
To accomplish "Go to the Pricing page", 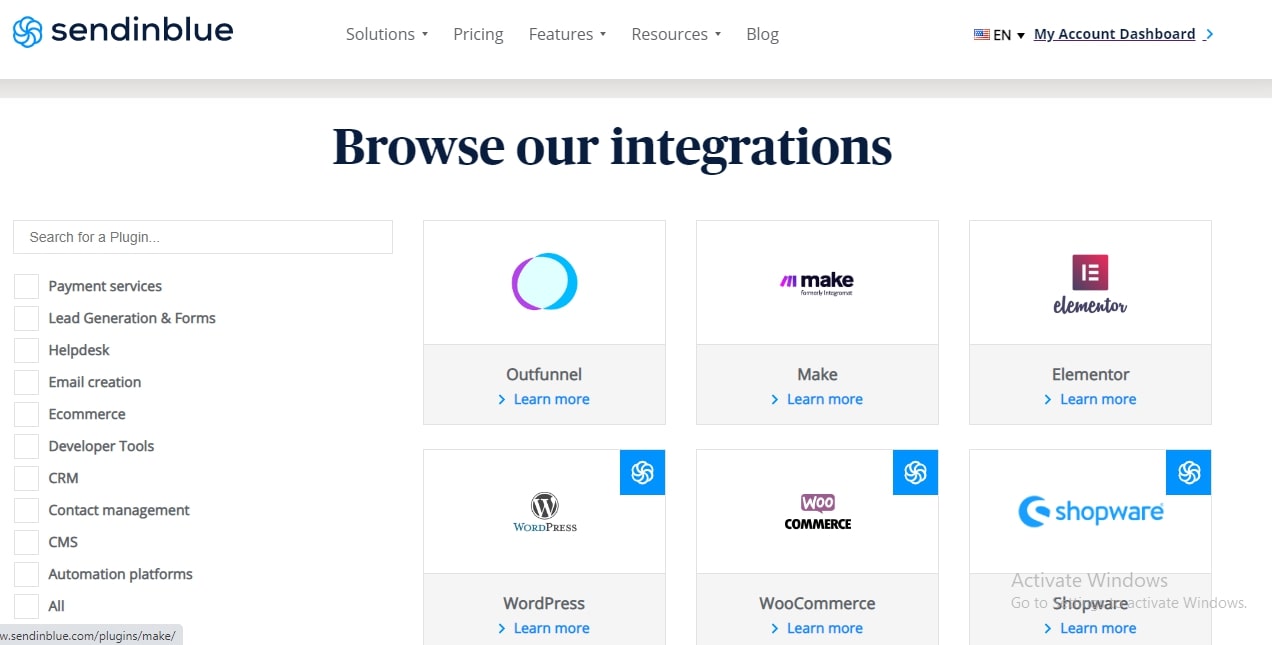I will (x=478, y=34).
